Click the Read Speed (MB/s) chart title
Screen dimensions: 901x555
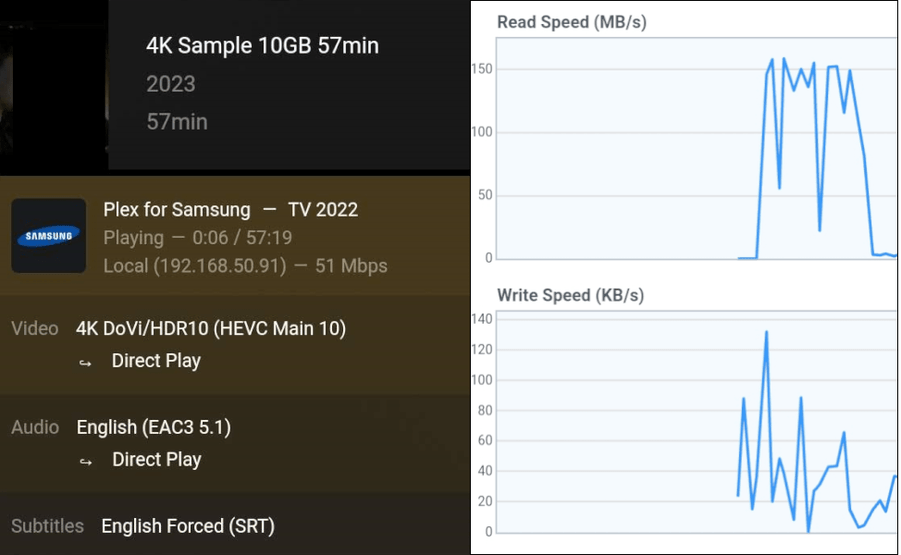coord(570,22)
